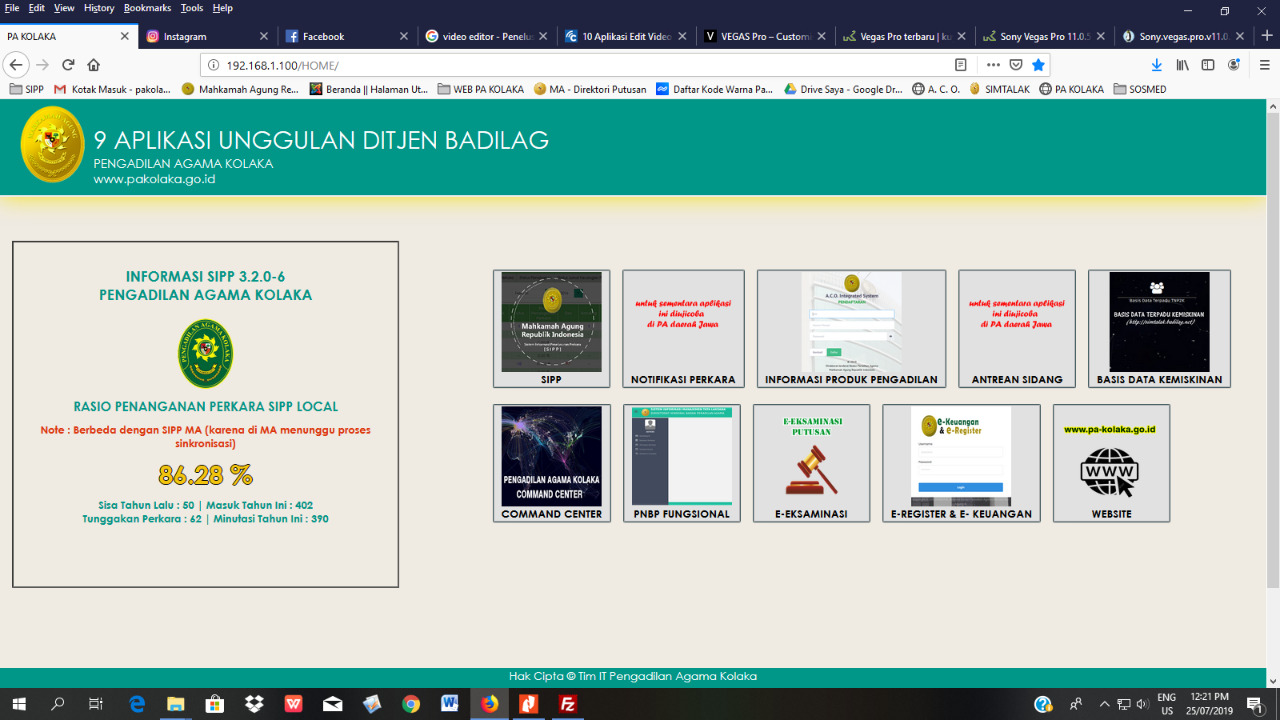The width and height of the screenshot is (1280, 720).
Task: Open the Downloads arrow in the toolbar
Action: [1156, 63]
